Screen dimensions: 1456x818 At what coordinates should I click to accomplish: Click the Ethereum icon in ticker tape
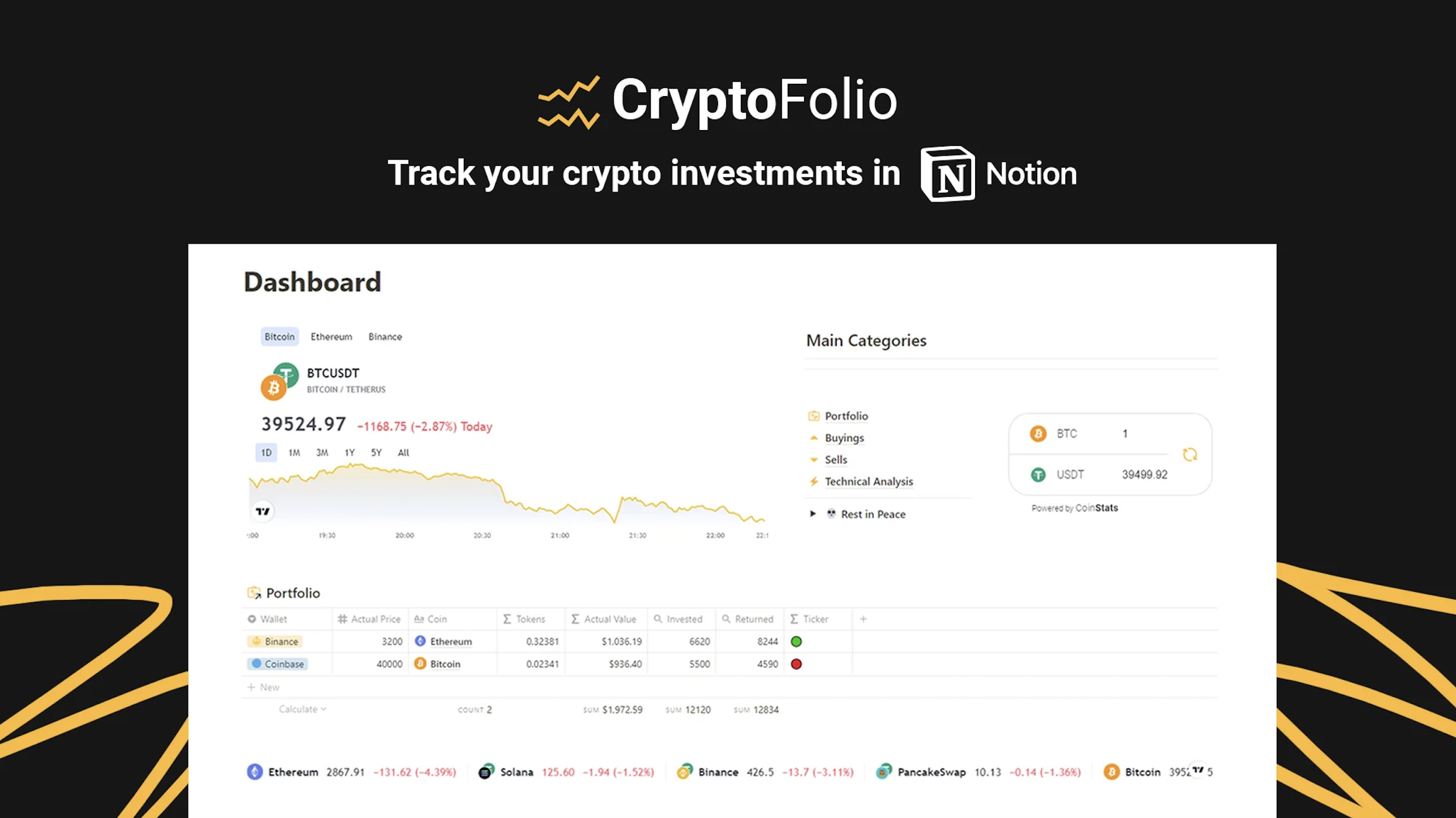[x=255, y=772]
